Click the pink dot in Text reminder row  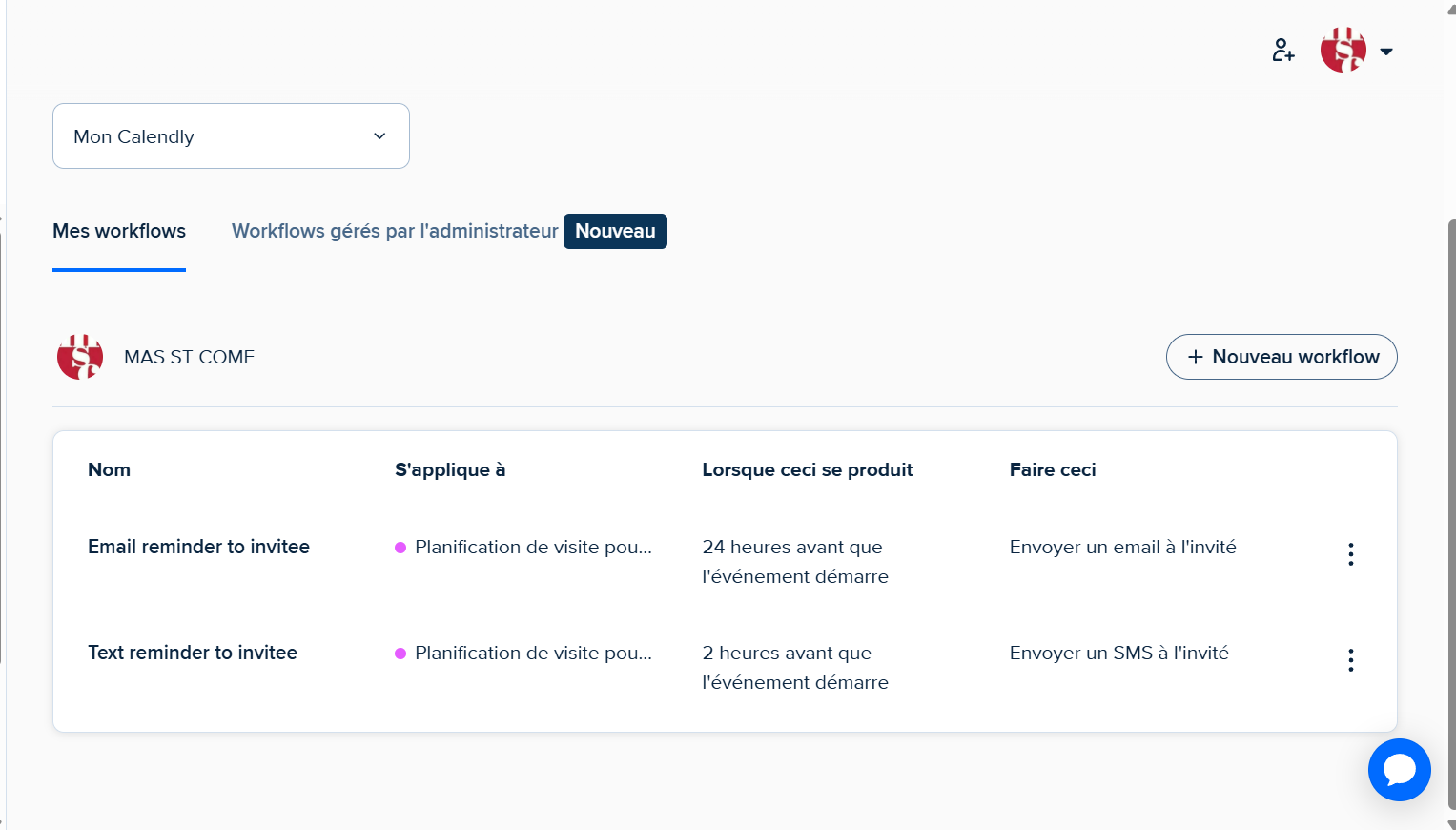coord(400,654)
